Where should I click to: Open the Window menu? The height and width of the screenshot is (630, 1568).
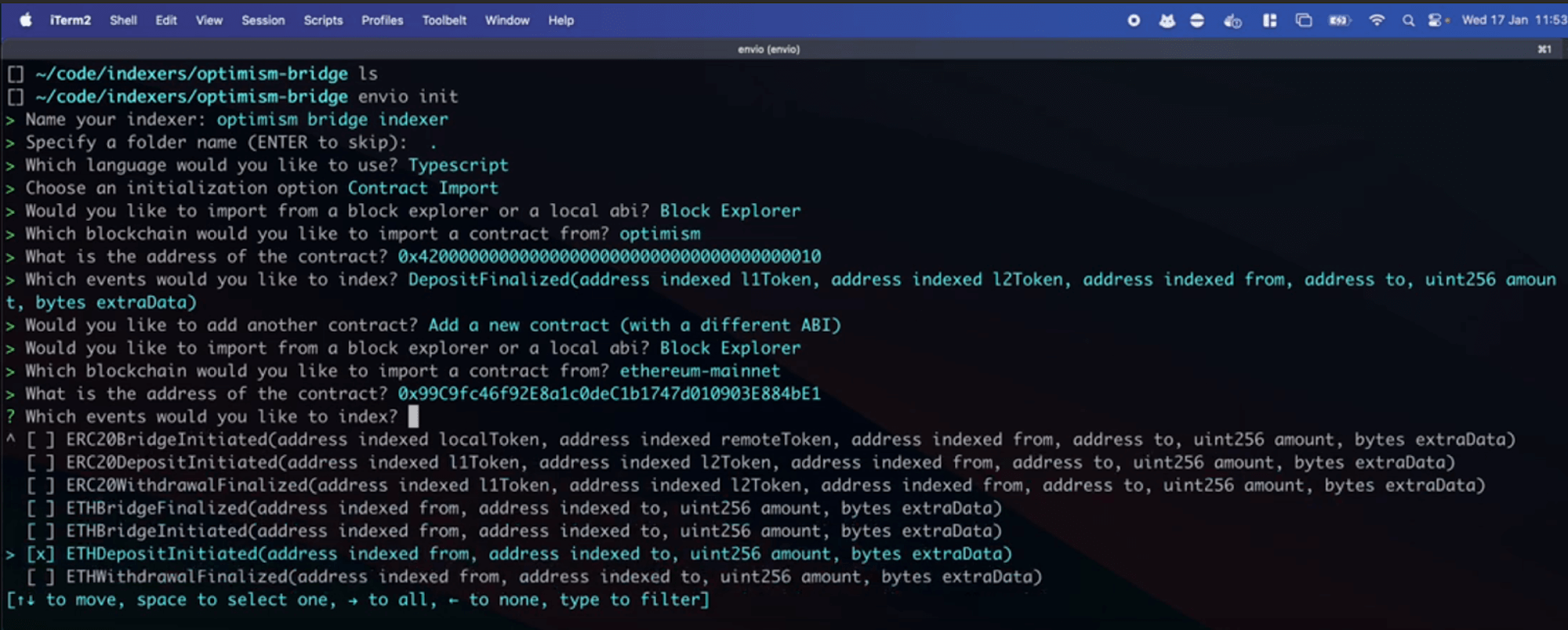point(507,20)
